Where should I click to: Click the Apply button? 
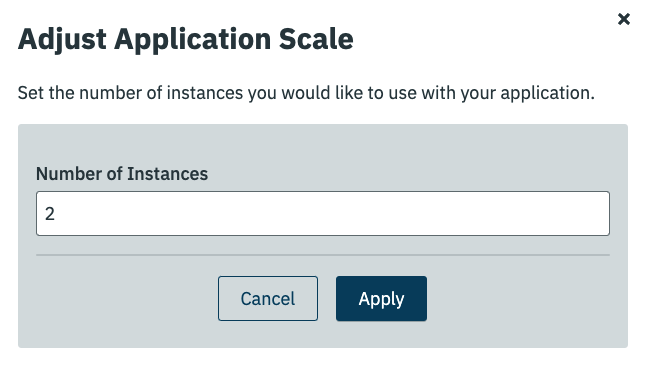tap(381, 298)
